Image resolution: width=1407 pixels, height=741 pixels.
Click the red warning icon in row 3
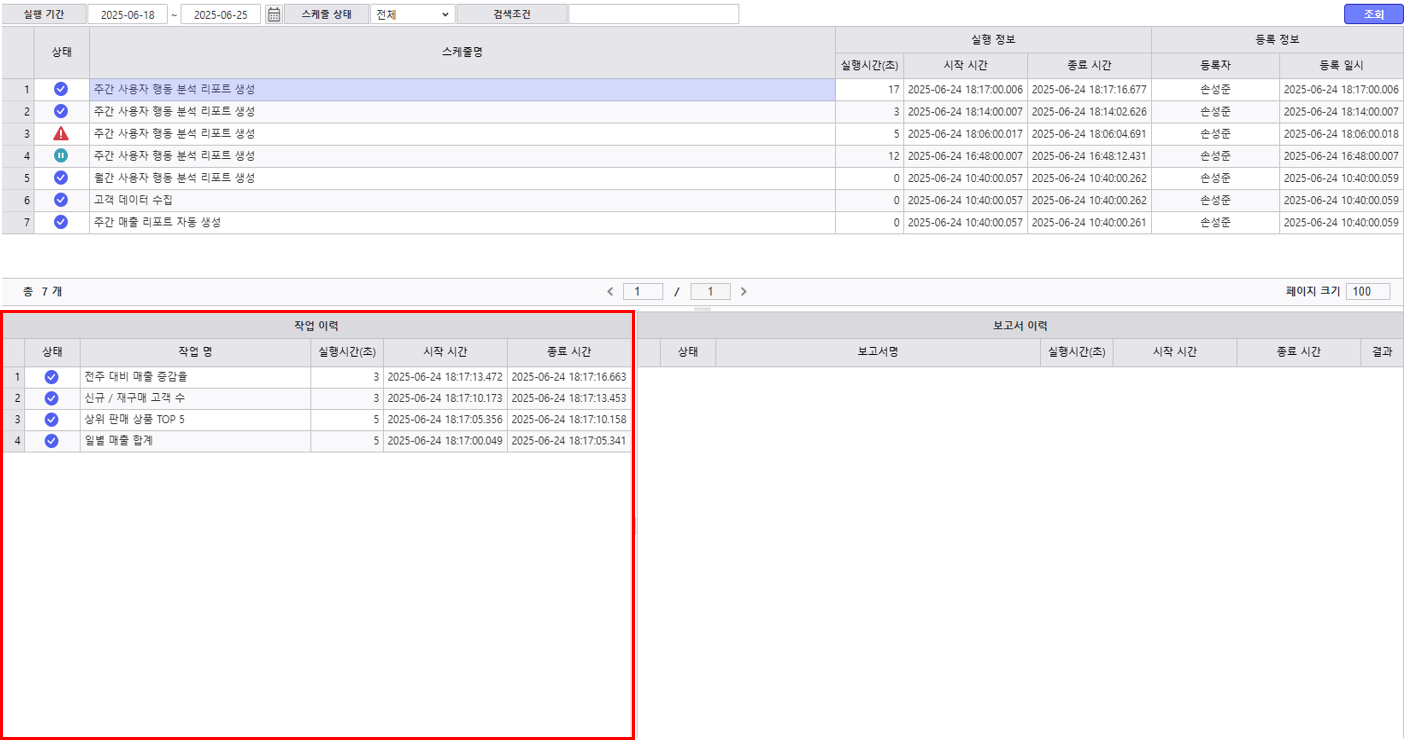point(61,133)
